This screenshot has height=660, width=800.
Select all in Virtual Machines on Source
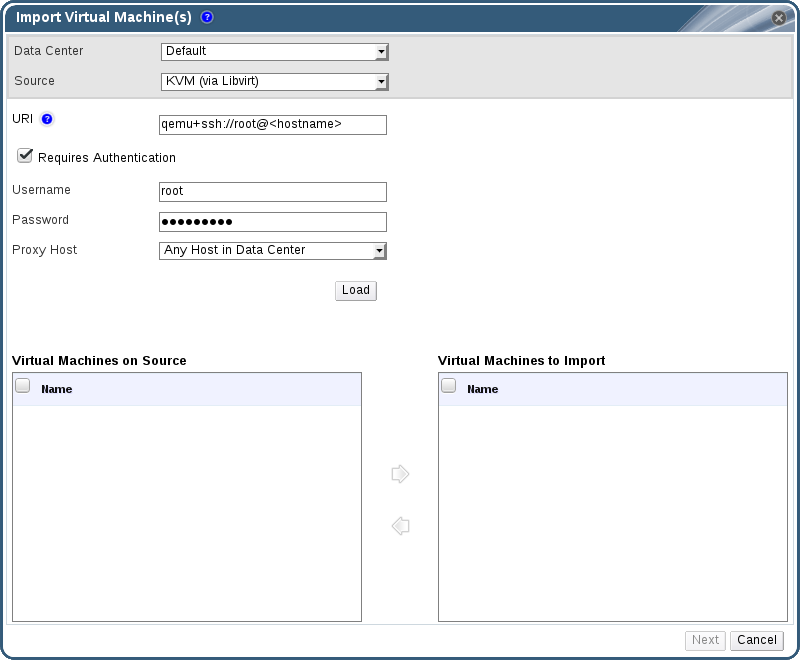coord(23,386)
